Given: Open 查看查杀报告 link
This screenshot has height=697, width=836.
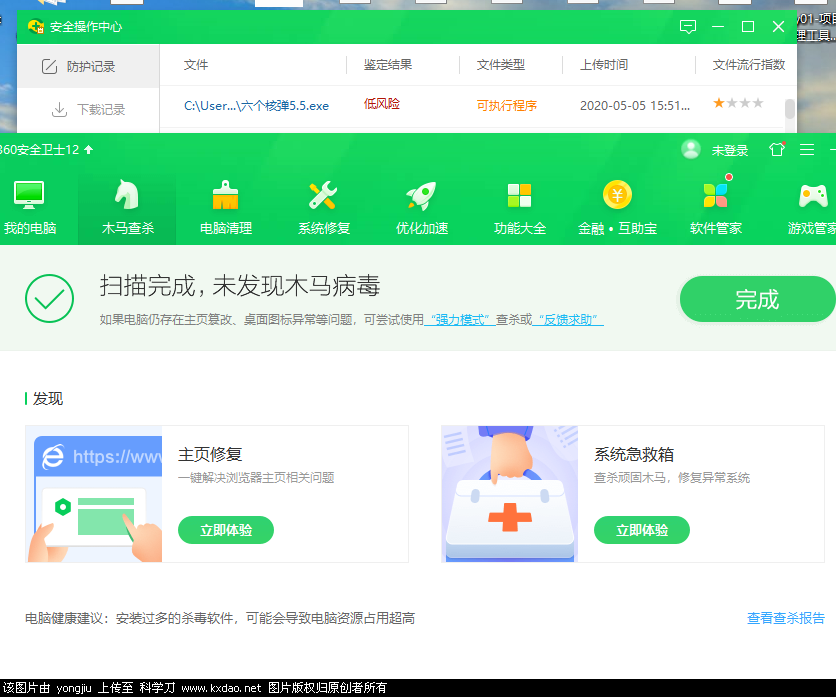Looking at the screenshot, I should coord(786,618).
